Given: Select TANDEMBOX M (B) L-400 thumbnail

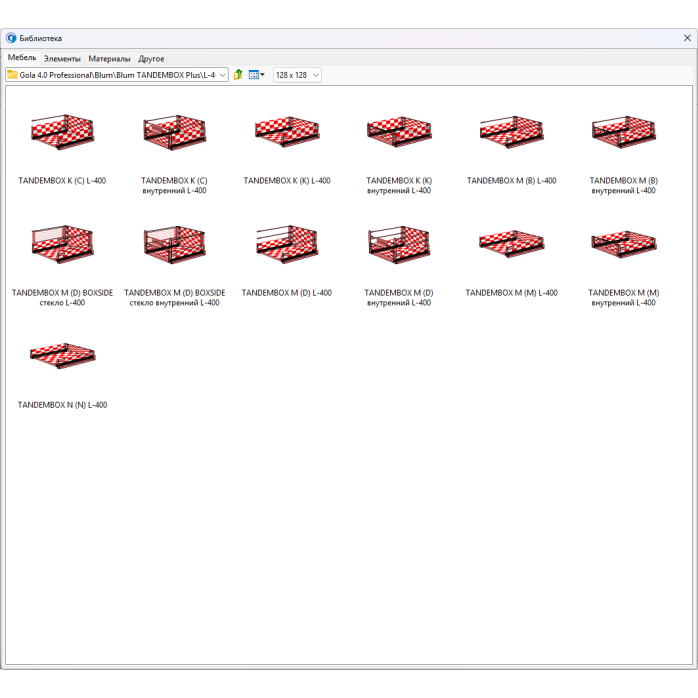Looking at the screenshot, I should 511,132.
